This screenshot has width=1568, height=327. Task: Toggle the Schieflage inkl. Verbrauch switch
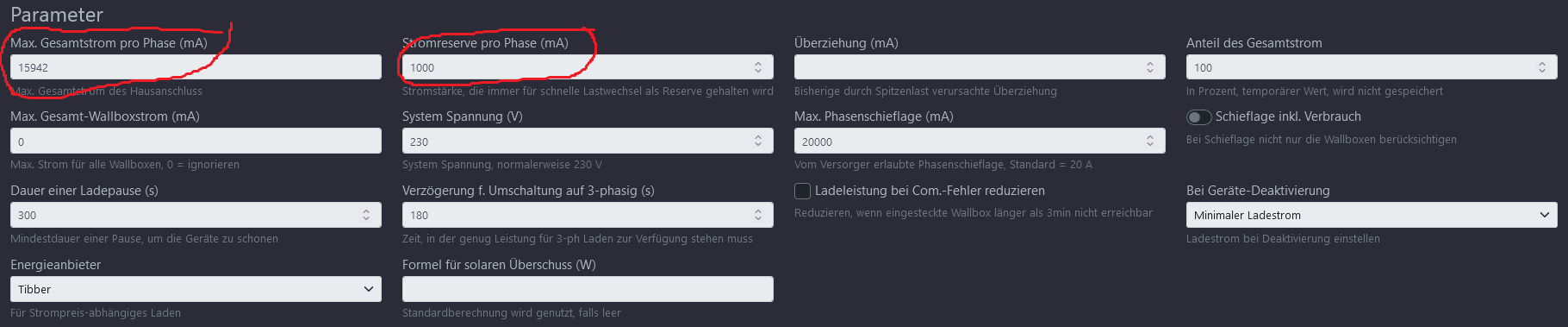coord(1198,116)
